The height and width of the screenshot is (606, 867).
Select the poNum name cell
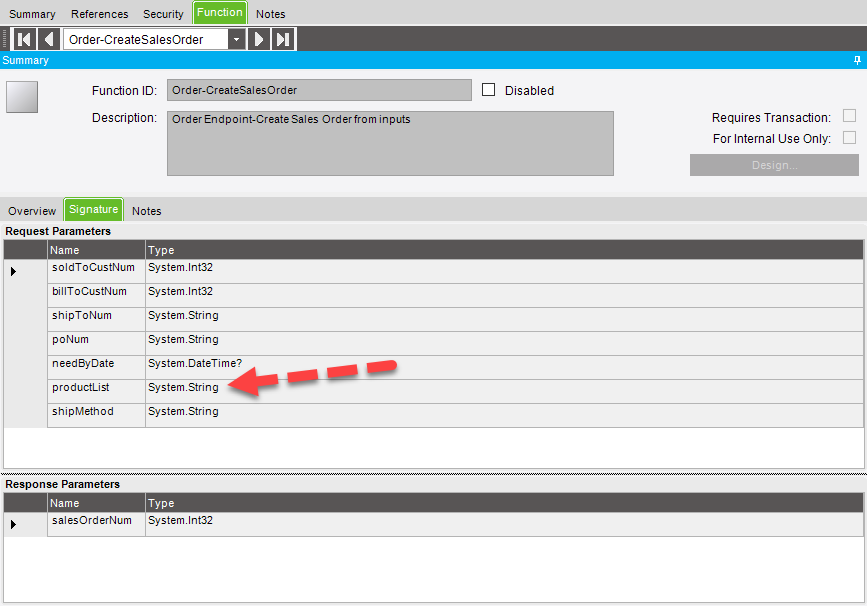click(x=96, y=343)
